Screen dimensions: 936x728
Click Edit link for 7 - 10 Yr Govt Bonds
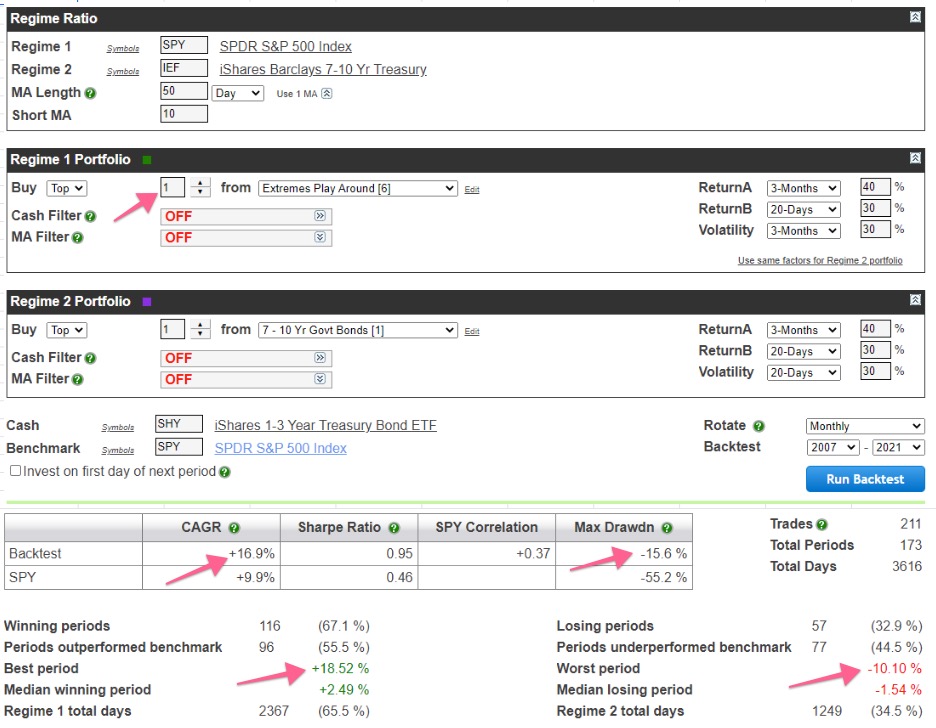click(x=472, y=331)
